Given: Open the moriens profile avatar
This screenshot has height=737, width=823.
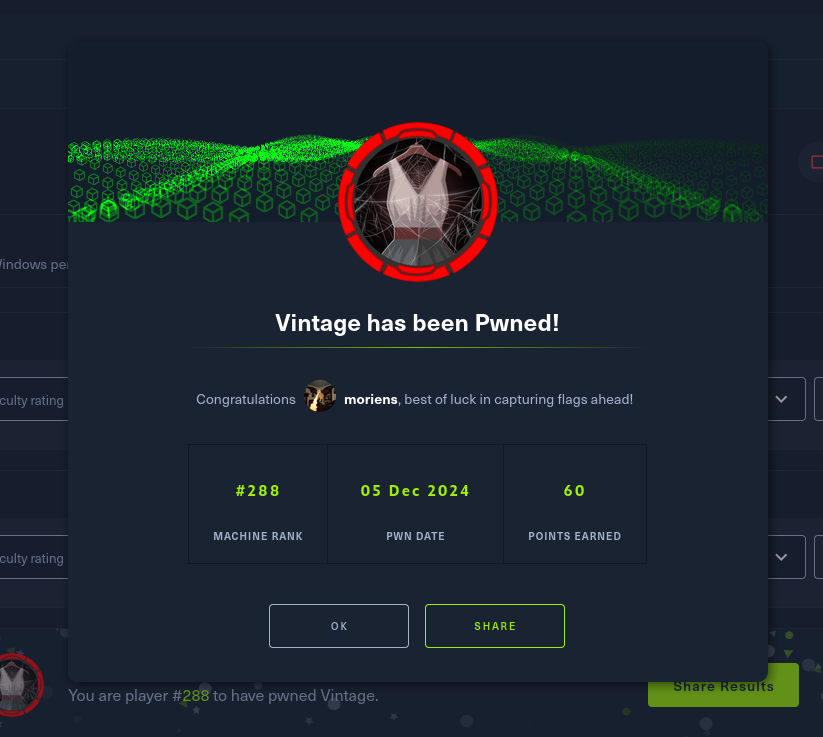Looking at the screenshot, I should 320,396.
